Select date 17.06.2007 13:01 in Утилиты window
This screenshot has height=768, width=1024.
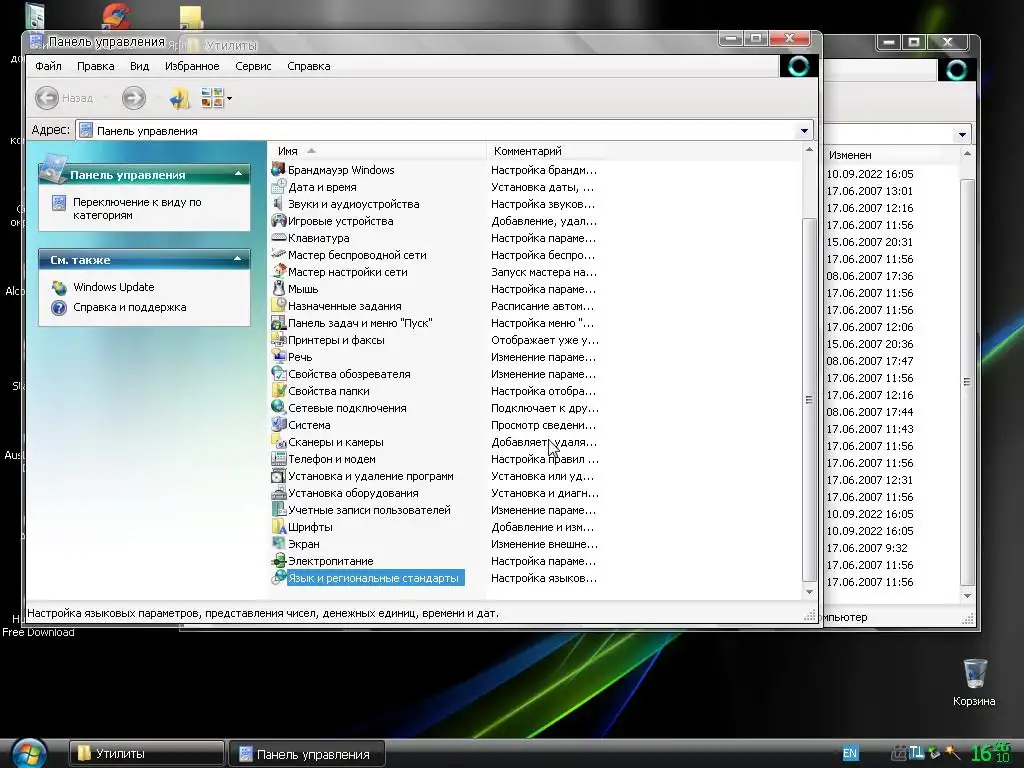pyautogui.click(x=869, y=191)
